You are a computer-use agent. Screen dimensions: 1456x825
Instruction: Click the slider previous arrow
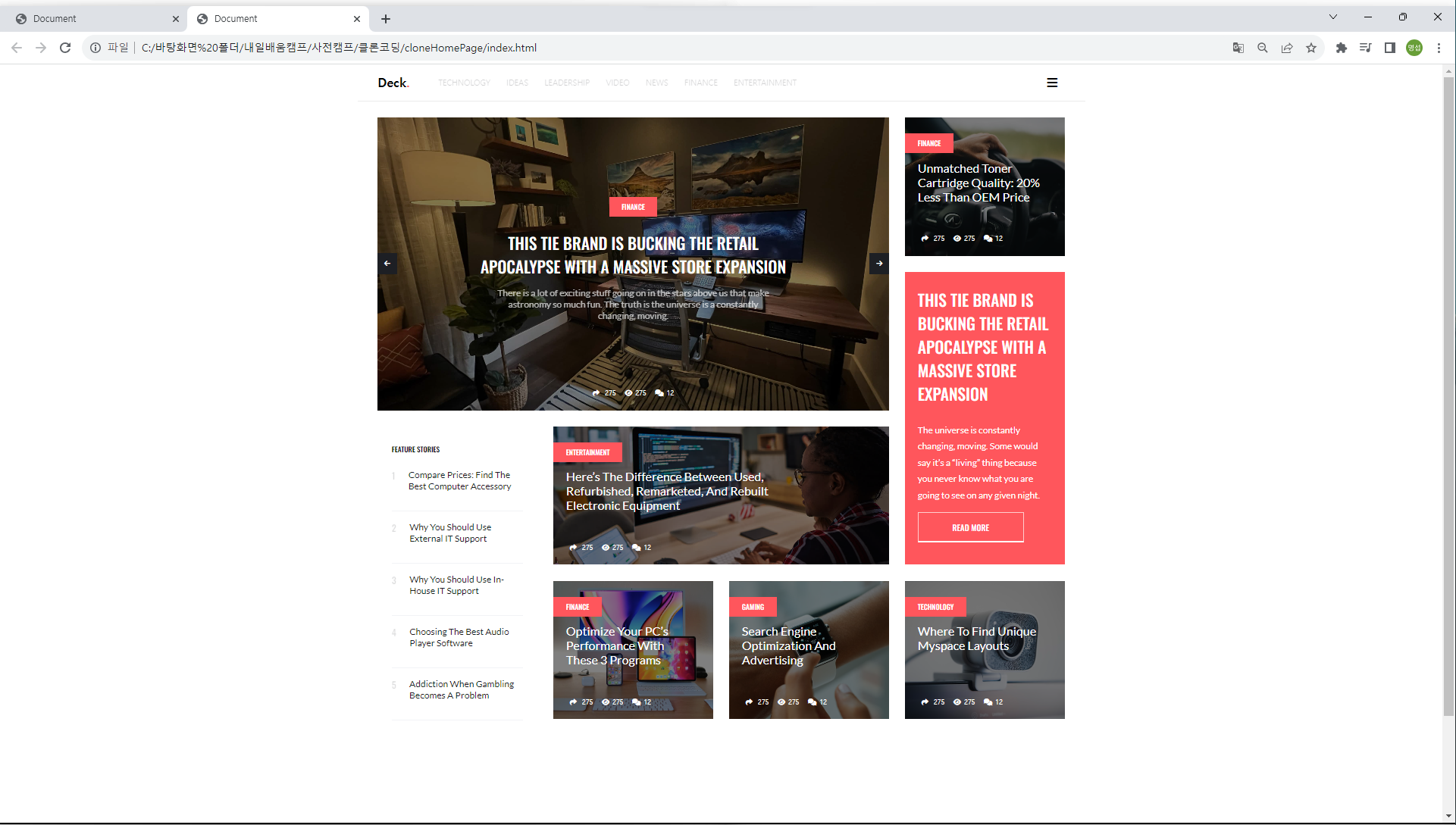coord(387,264)
